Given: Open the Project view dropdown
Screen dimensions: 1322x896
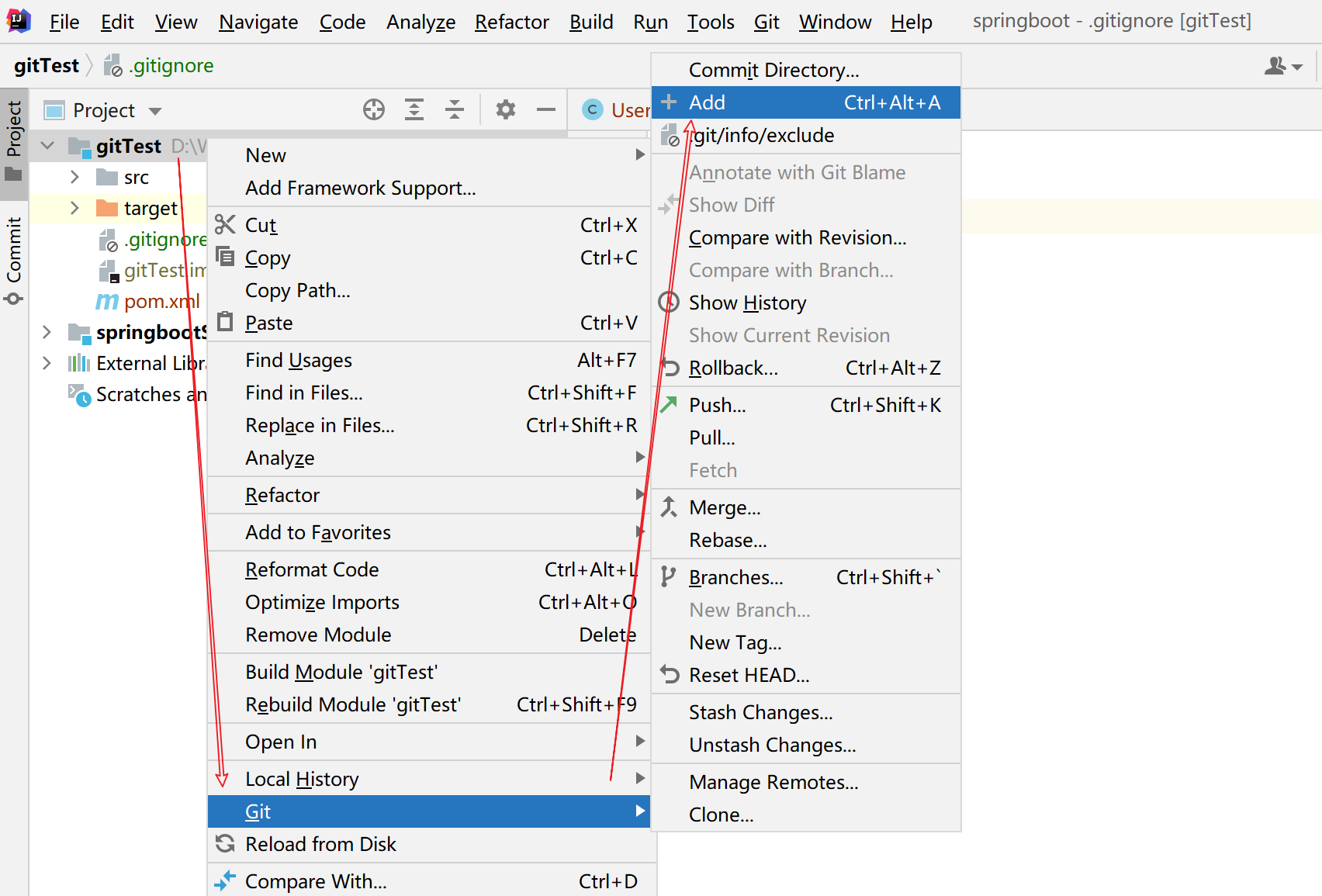Looking at the screenshot, I should click(155, 111).
